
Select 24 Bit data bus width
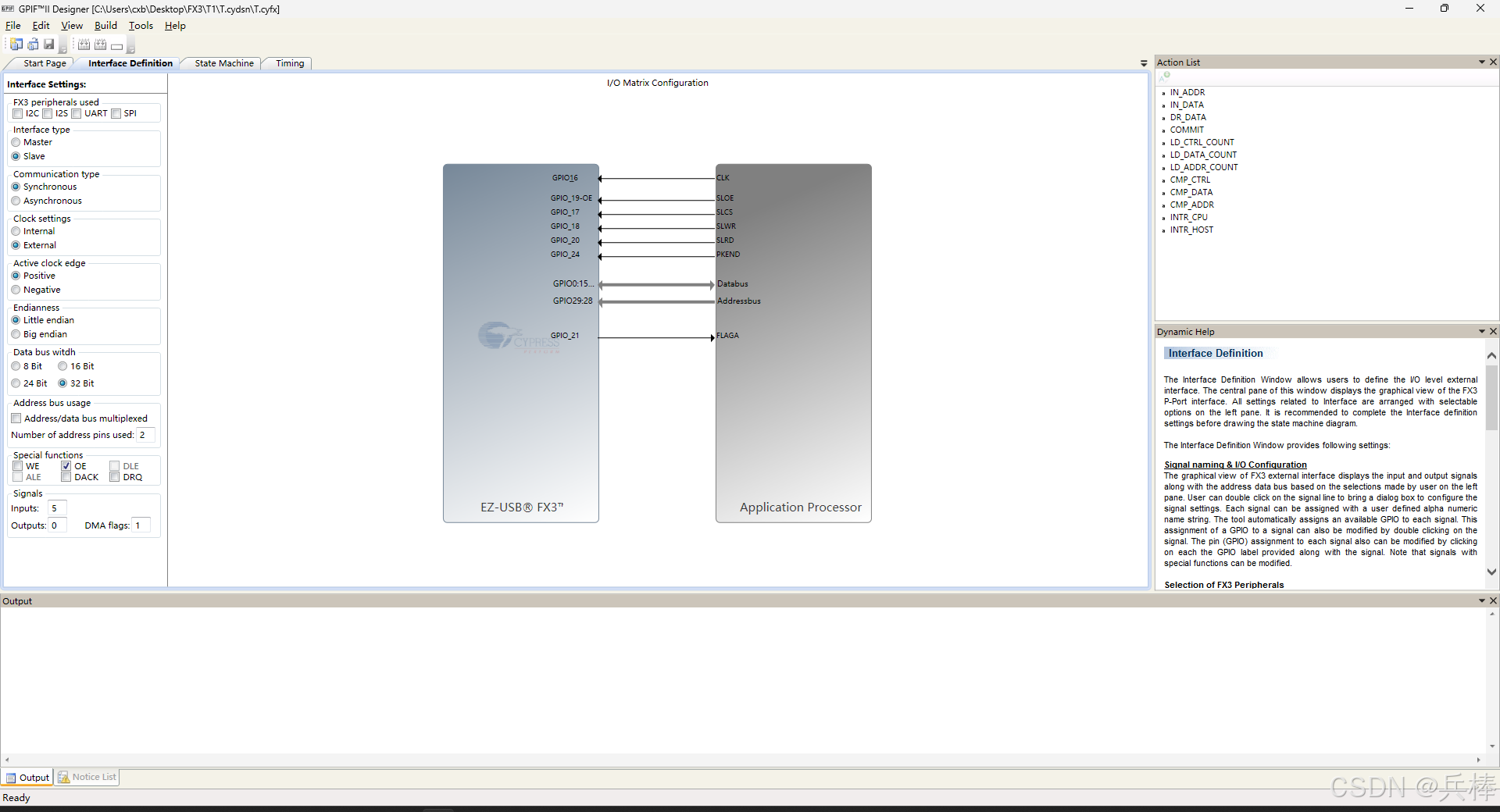click(x=16, y=383)
